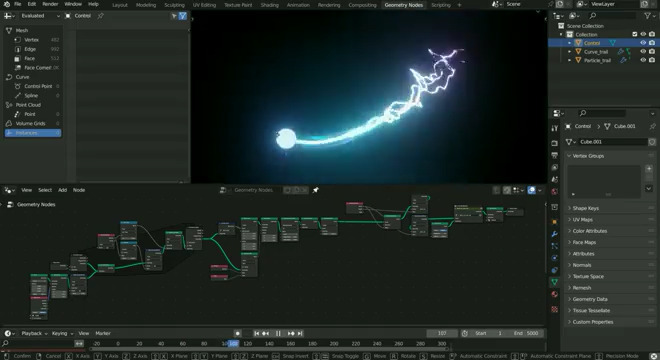The image size is (660, 360).
Task: Expand the Particle_trail object in outliner
Action: point(570,60)
